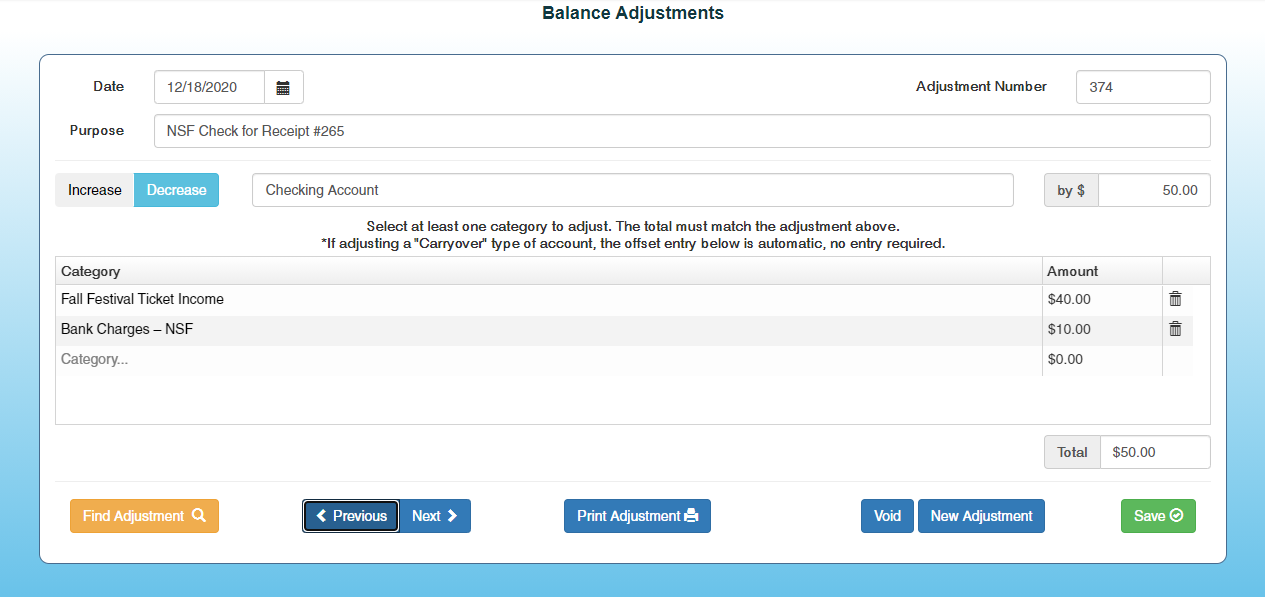
Task: Go to the Previous adjustment
Action: tap(351, 516)
